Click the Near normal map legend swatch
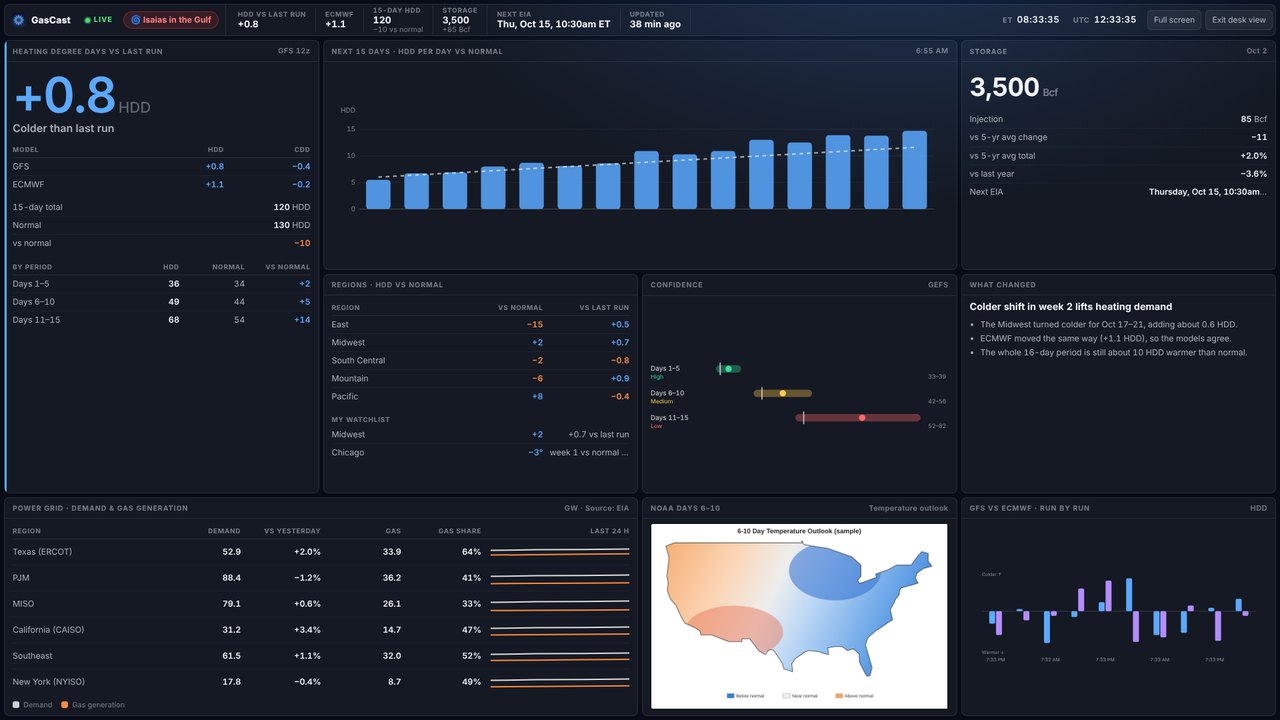Viewport: 1280px width, 720px height. (786, 695)
